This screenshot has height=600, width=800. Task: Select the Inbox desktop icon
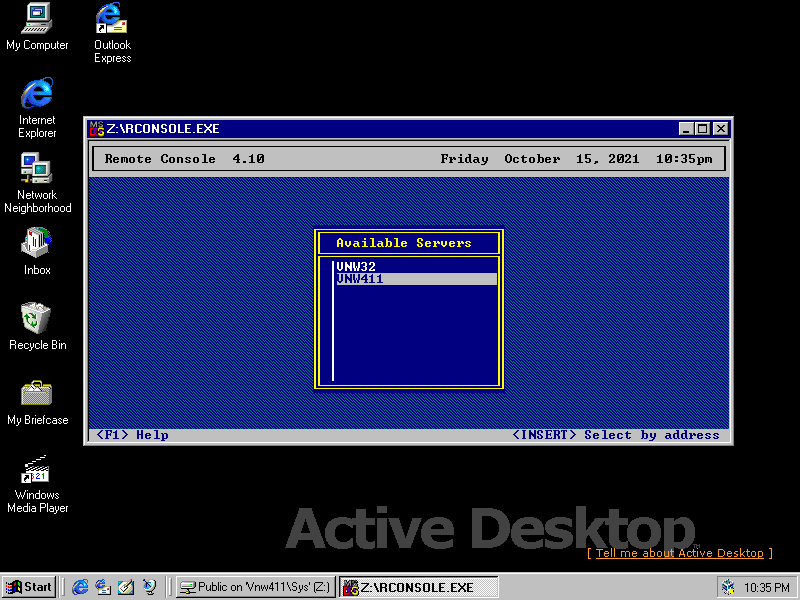[37, 252]
